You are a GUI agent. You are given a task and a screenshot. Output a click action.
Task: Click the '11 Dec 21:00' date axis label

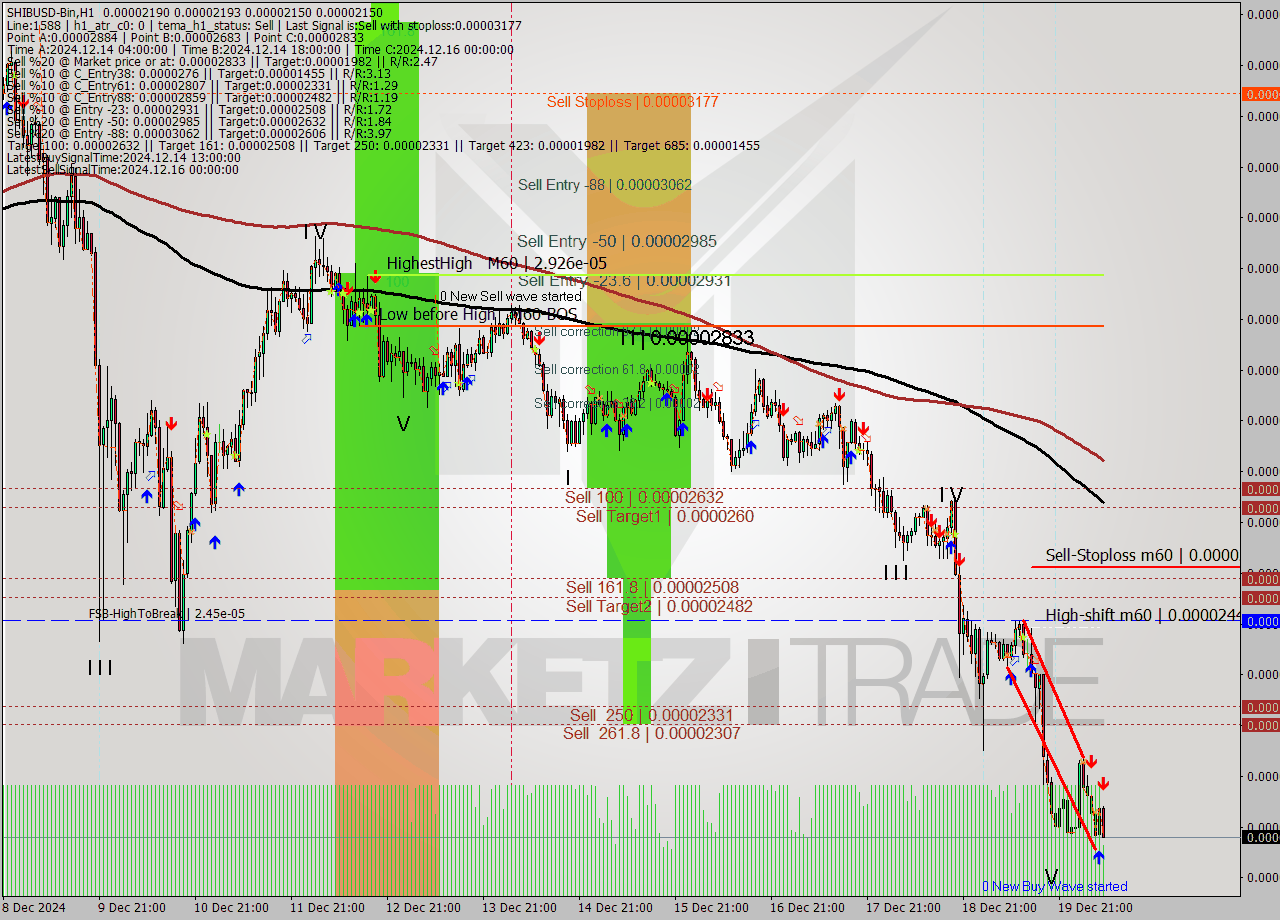[326, 907]
